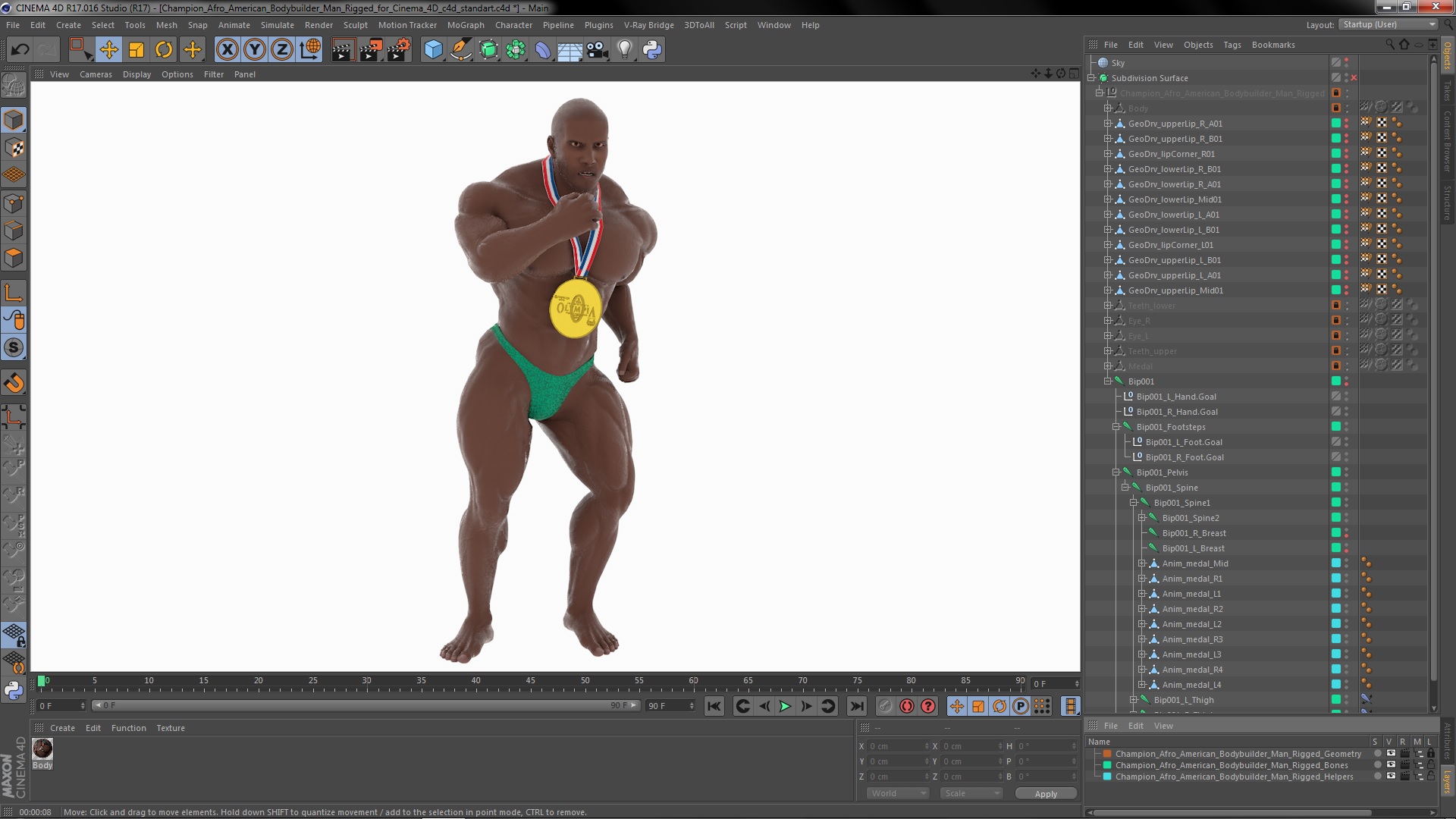Open the spline pen tool icon
The height and width of the screenshot is (819, 1456).
click(460, 50)
